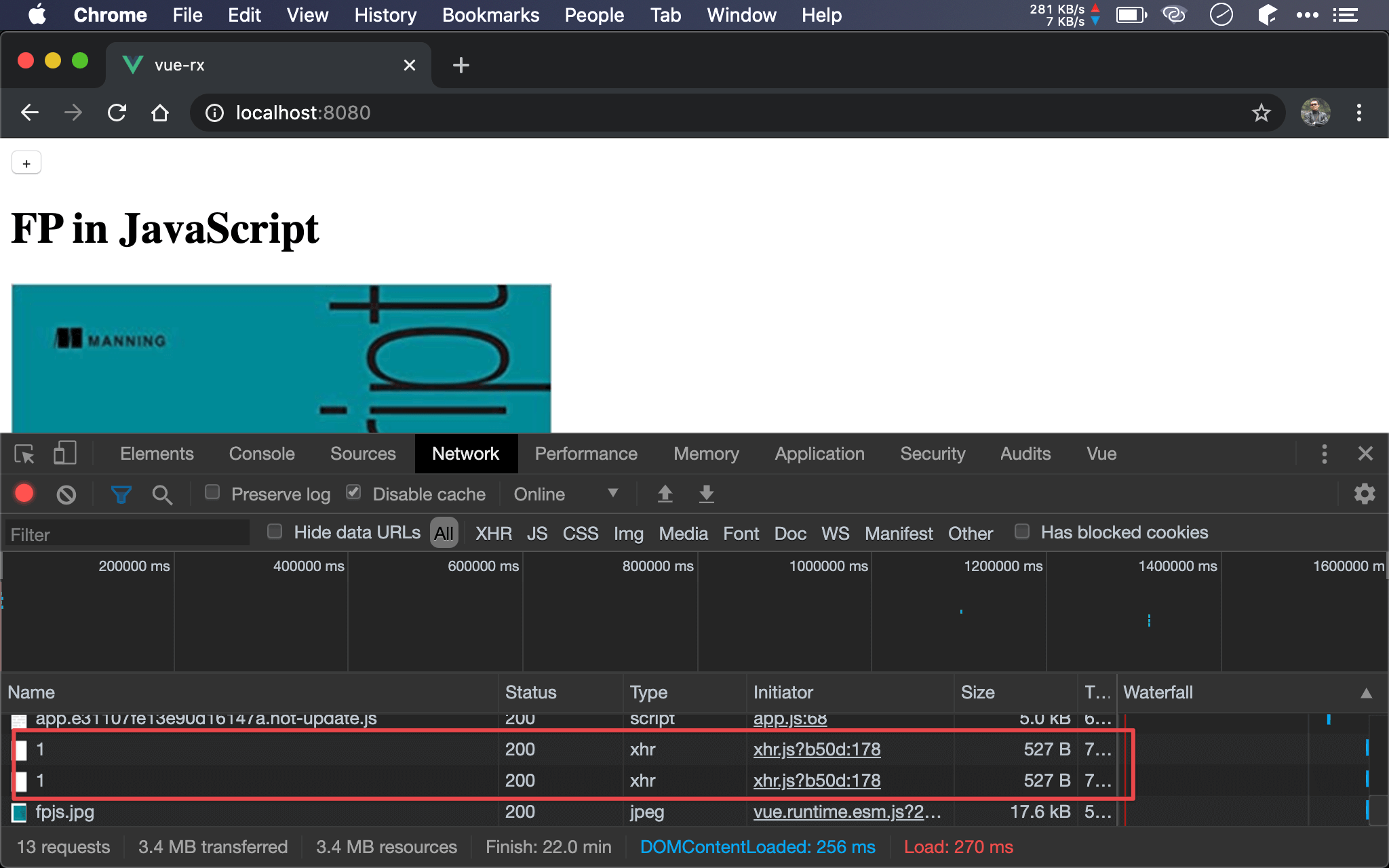The image size is (1389, 868).
Task: Select the All filter type
Action: pyautogui.click(x=444, y=533)
